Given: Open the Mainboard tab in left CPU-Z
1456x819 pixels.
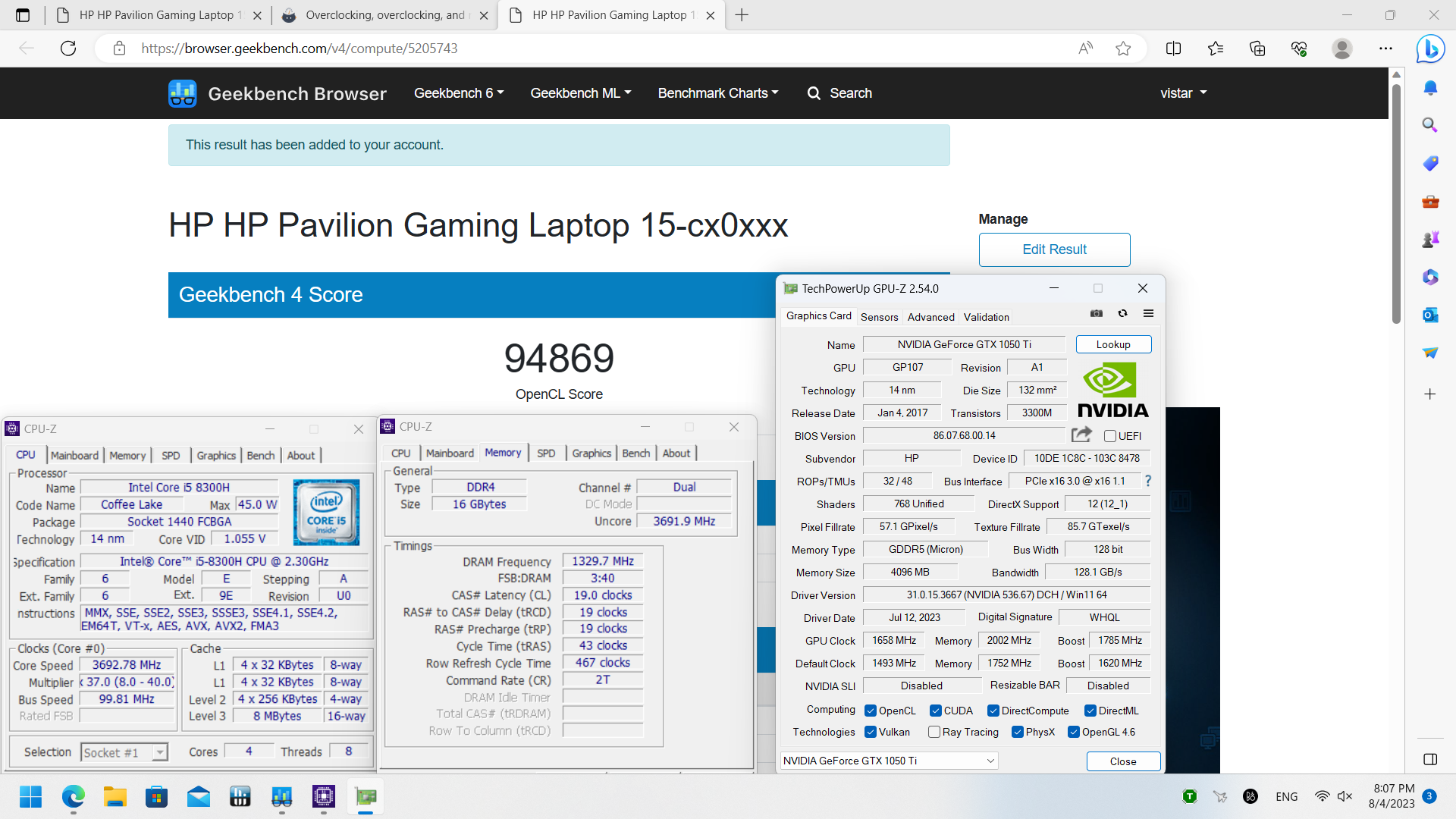Looking at the screenshot, I should coord(74,455).
